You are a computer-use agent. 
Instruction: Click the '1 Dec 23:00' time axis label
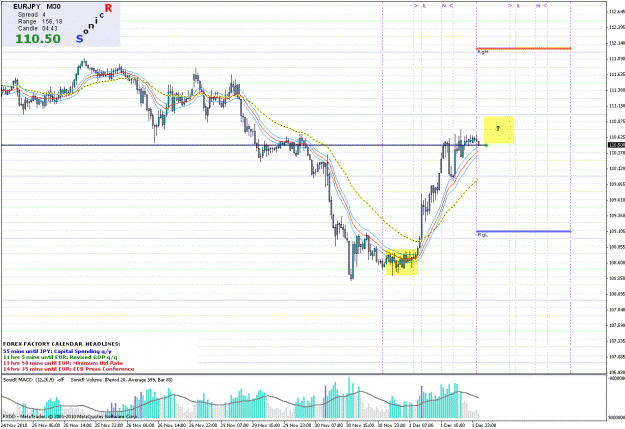tap(485, 425)
